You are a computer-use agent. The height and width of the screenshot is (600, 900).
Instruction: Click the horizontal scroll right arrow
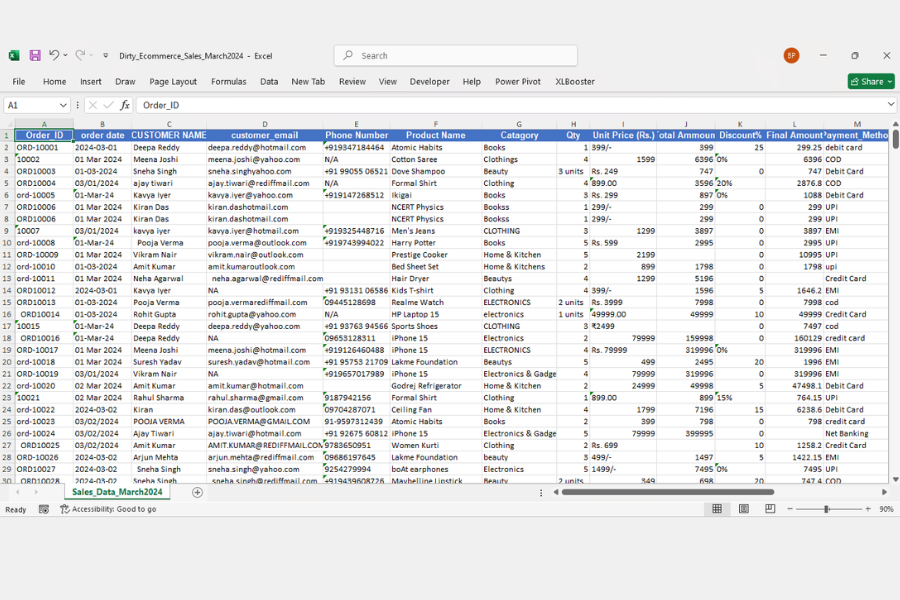tap(884, 492)
